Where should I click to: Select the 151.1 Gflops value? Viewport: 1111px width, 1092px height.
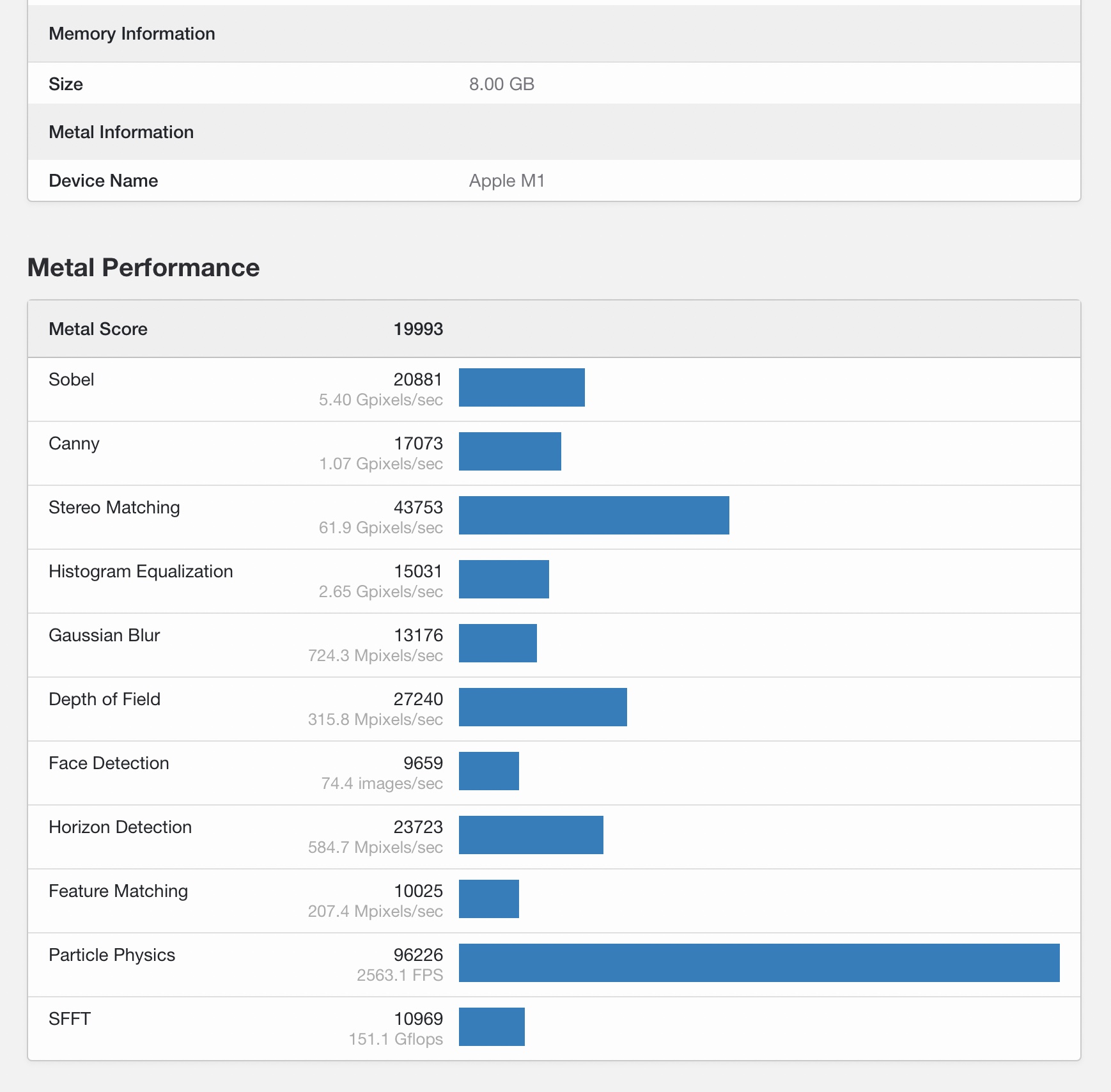tap(396, 1040)
